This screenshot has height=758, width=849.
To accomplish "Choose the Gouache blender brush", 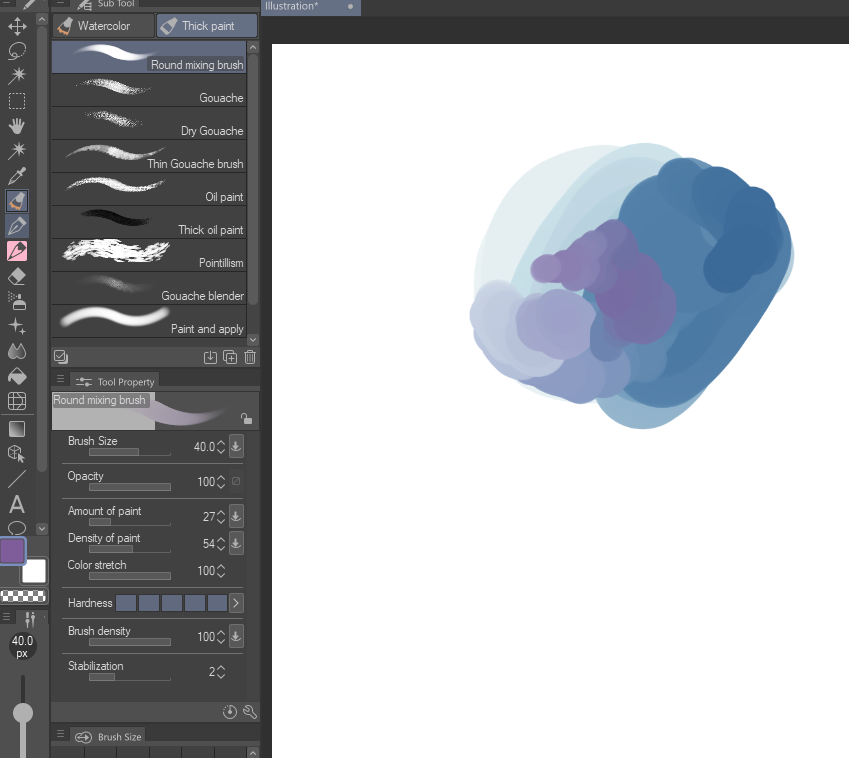I will click(x=149, y=289).
